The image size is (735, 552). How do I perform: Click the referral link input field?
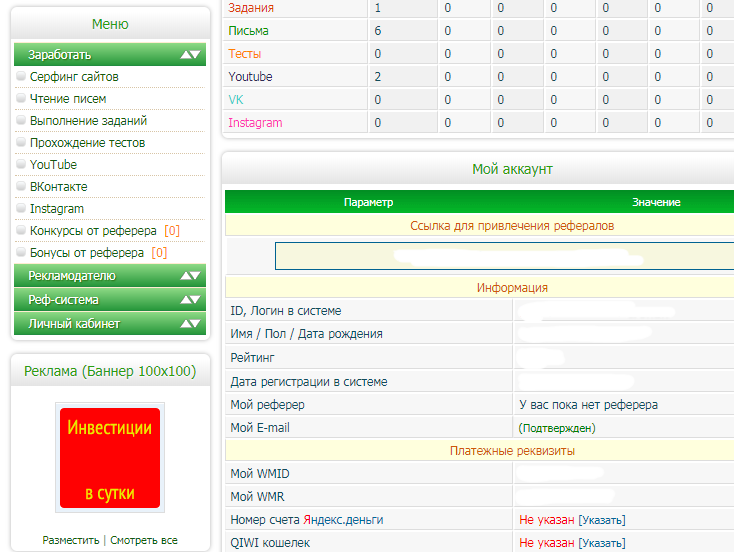(504, 256)
